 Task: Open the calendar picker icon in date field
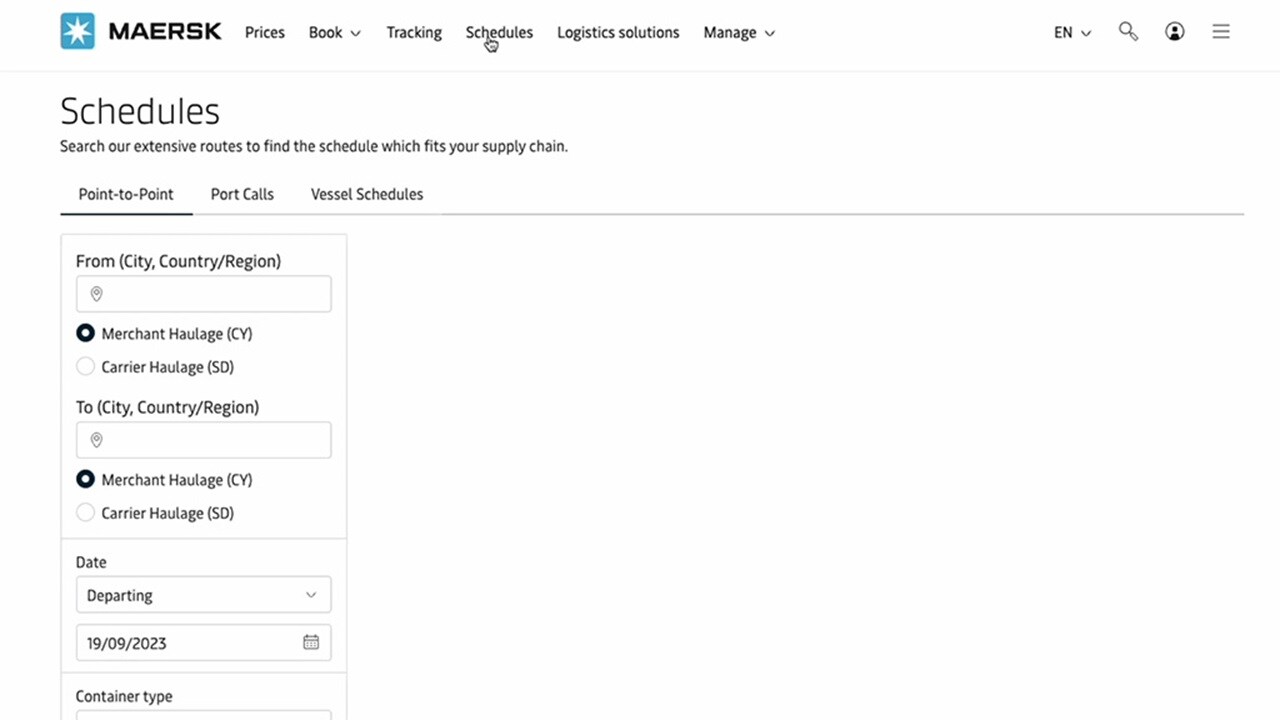[x=311, y=642]
